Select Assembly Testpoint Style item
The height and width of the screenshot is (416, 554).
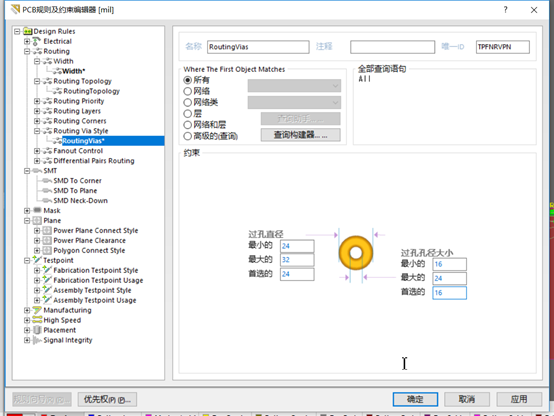point(92,290)
